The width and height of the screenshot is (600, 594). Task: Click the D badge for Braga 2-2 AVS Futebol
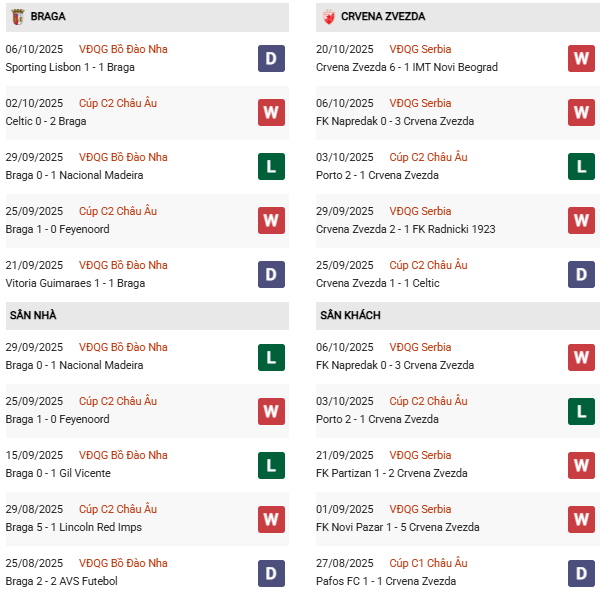coord(271,573)
